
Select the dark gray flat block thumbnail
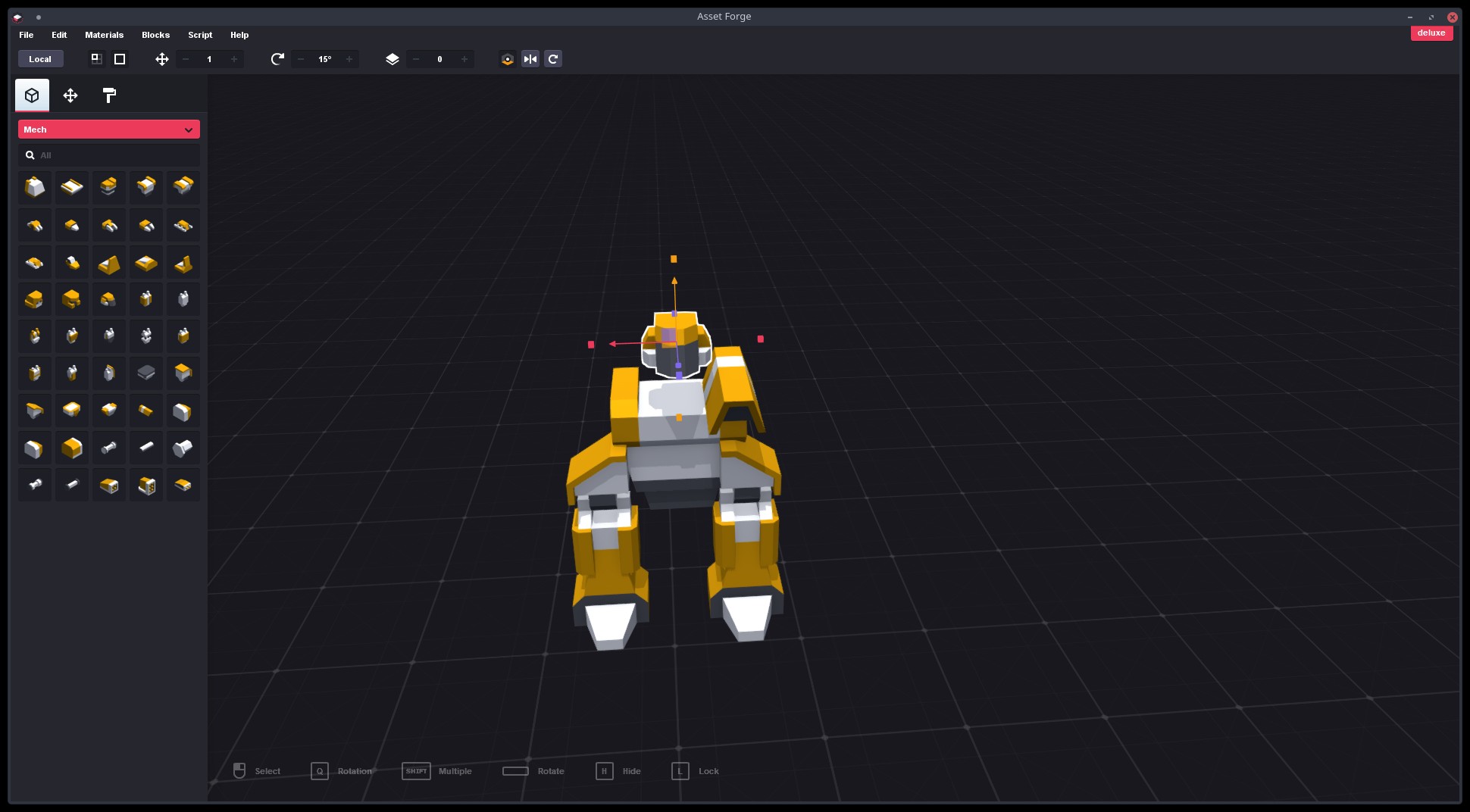[146, 373]
